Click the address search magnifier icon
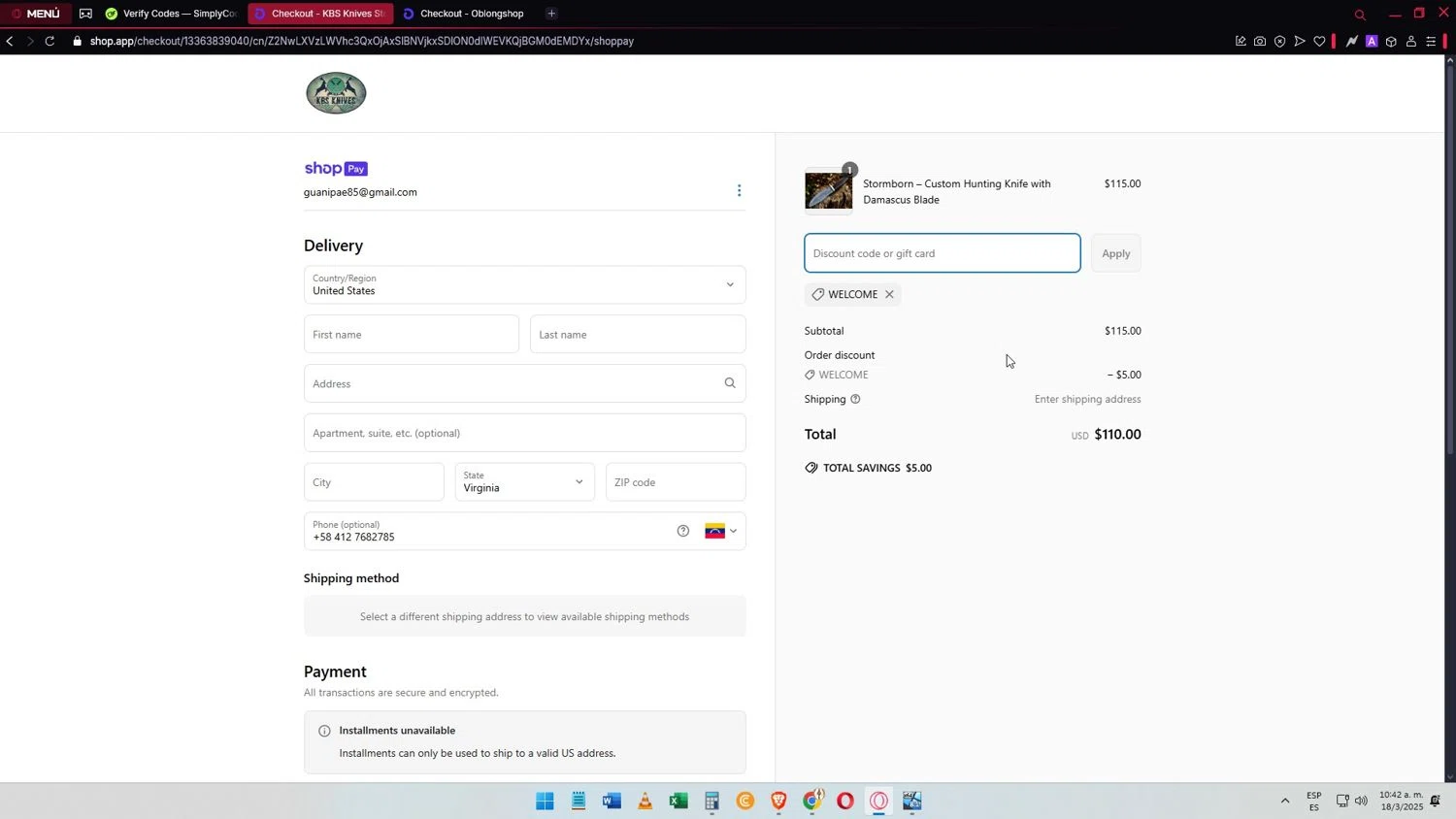 point(730,383)
